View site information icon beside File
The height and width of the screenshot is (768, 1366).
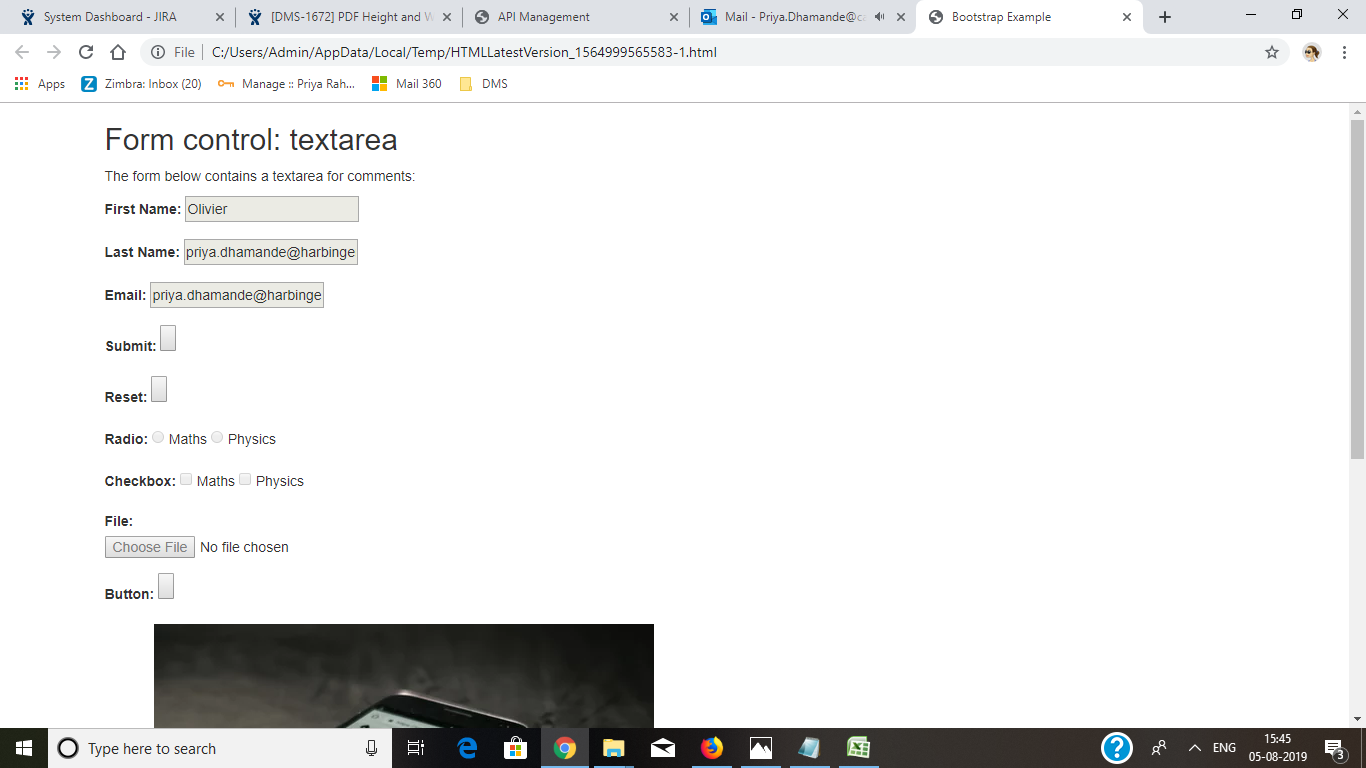click(158, 52)
